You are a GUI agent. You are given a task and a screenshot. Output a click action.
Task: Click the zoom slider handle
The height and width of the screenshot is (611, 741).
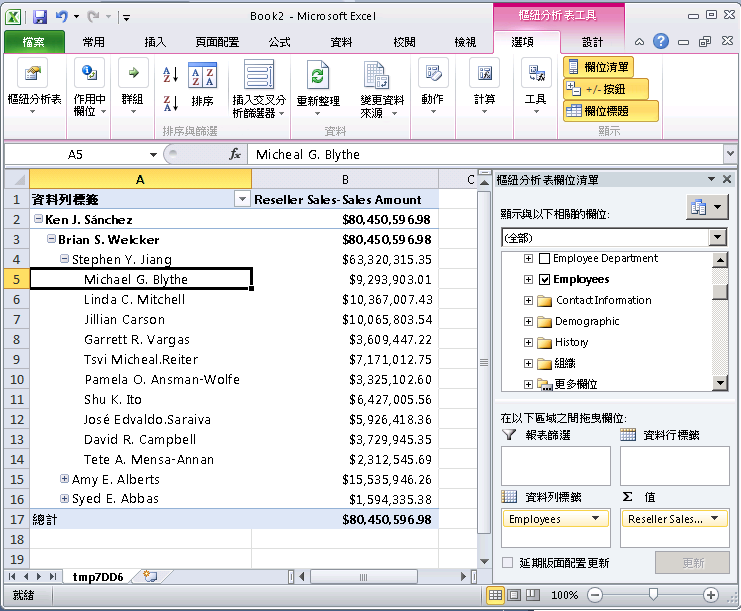653,594
